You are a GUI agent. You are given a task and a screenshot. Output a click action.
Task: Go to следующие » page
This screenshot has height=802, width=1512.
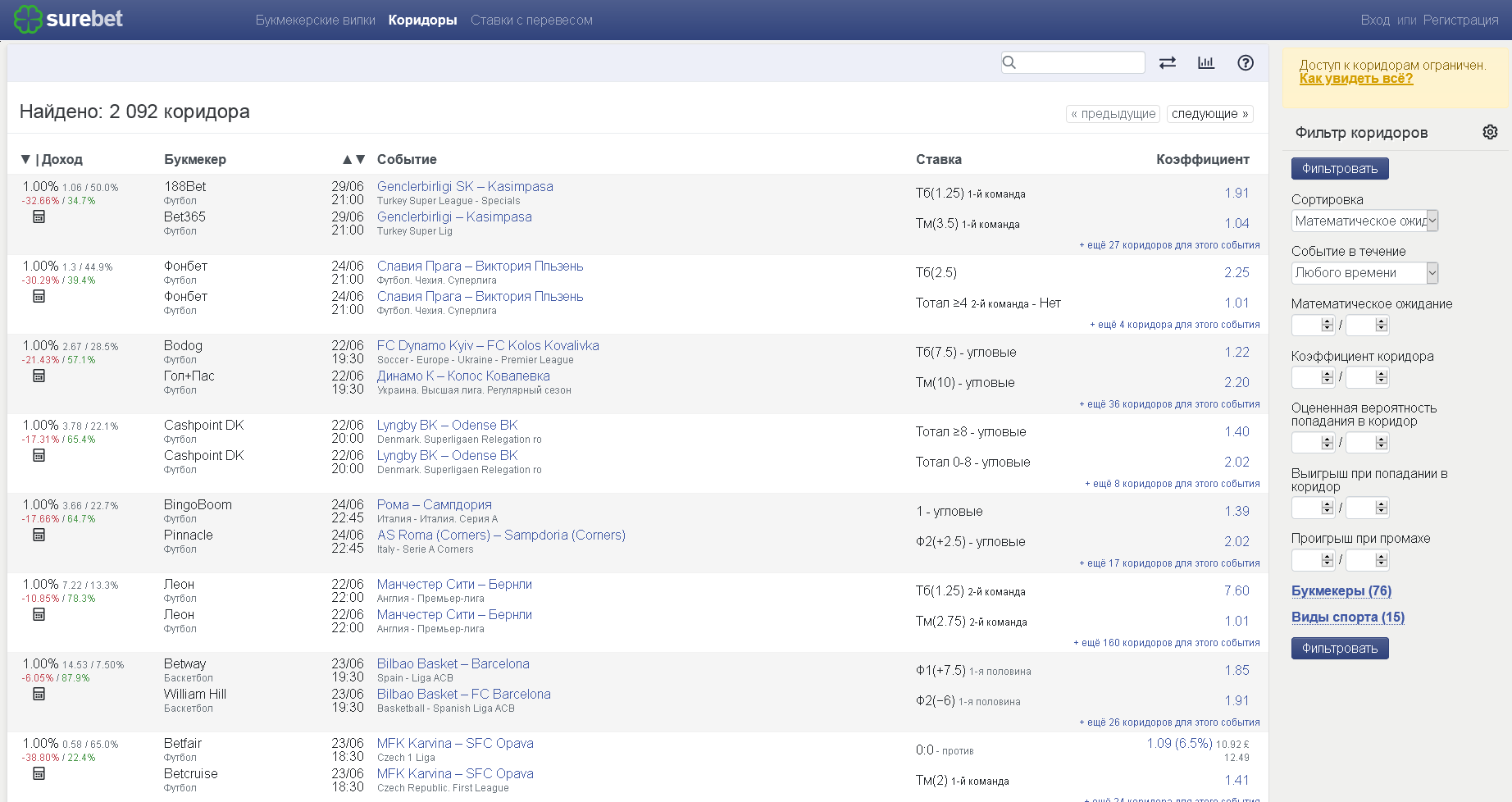tap(1210, 114)
